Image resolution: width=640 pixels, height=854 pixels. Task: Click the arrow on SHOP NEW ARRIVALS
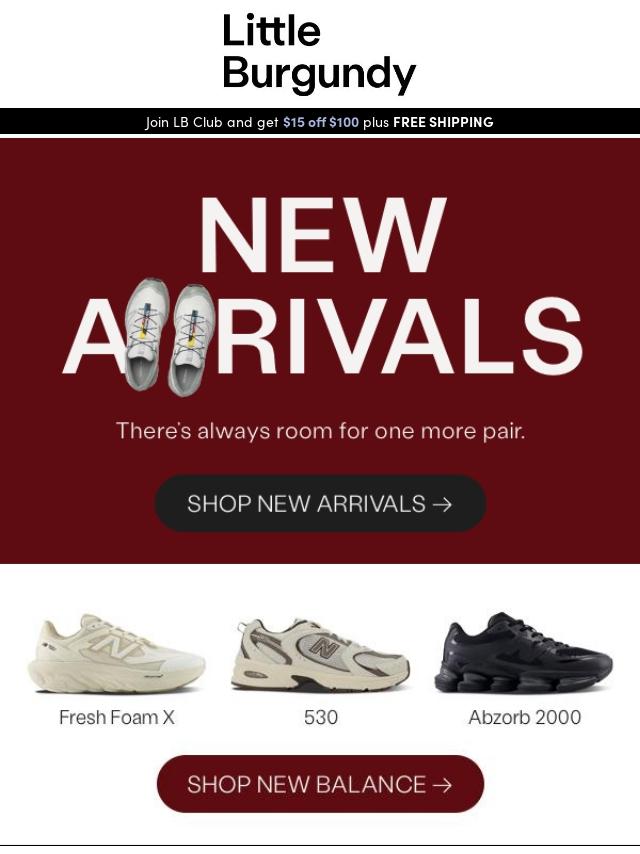442,504
